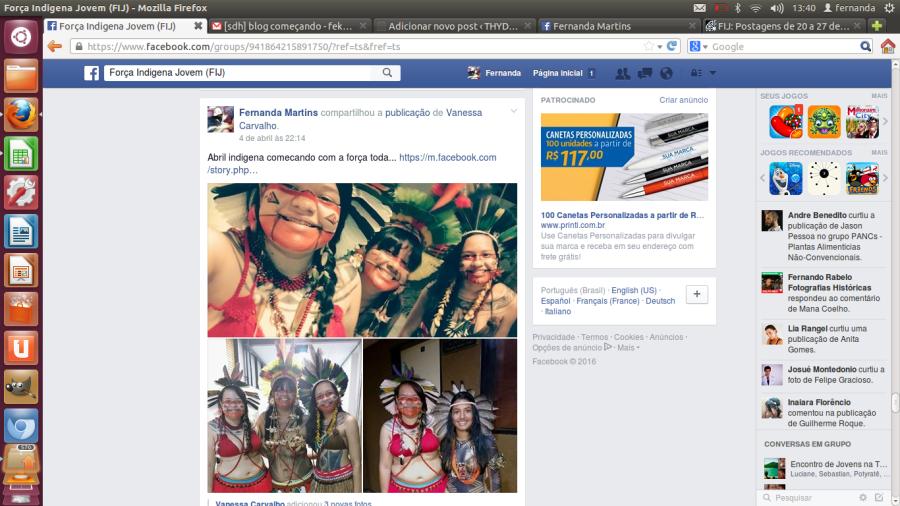Viewport: 900px width, 506px height.
Task: Click chat Pesquisar search field
Action: 809,497
